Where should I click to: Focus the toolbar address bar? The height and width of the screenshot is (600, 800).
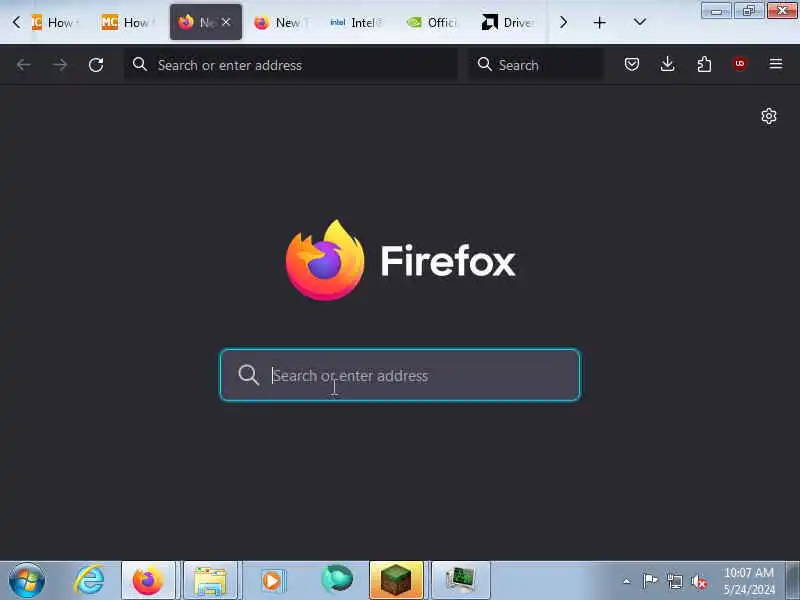(x=291, y=65)
